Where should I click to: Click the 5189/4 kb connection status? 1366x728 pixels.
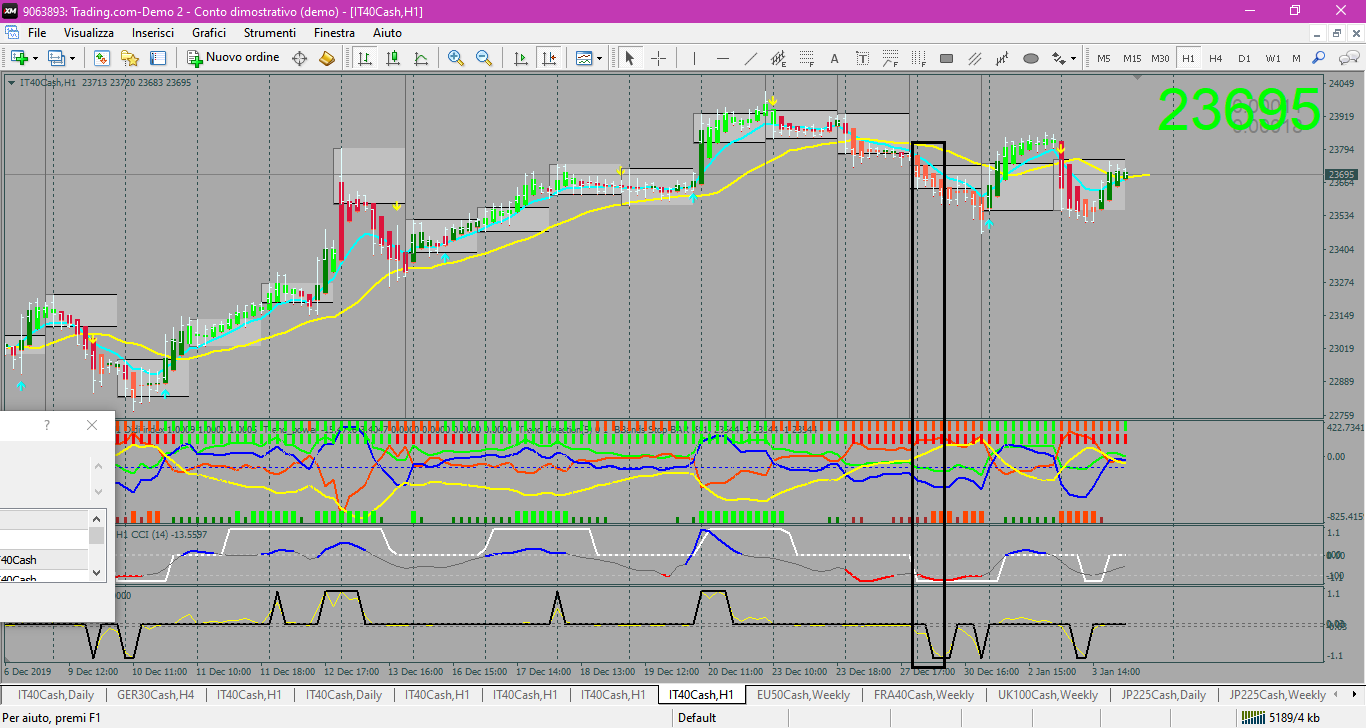pos(1280,717)
